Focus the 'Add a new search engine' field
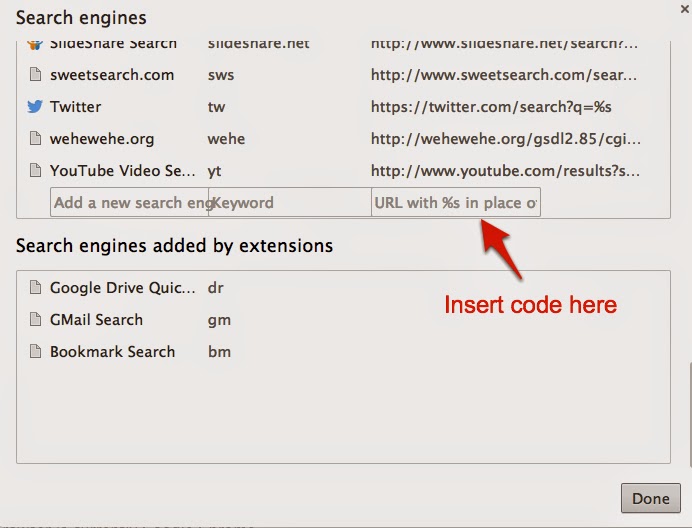692x528 pixels. pyautogui.click(x=129, y=202)
